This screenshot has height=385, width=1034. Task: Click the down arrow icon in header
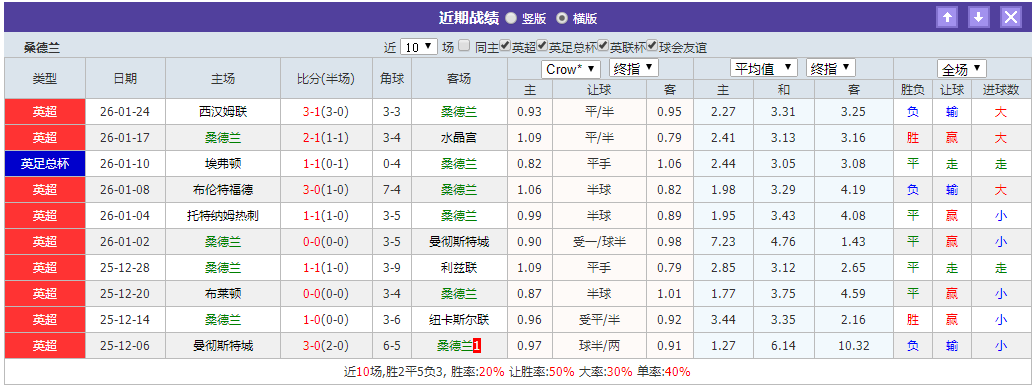(x=979, y=17)
